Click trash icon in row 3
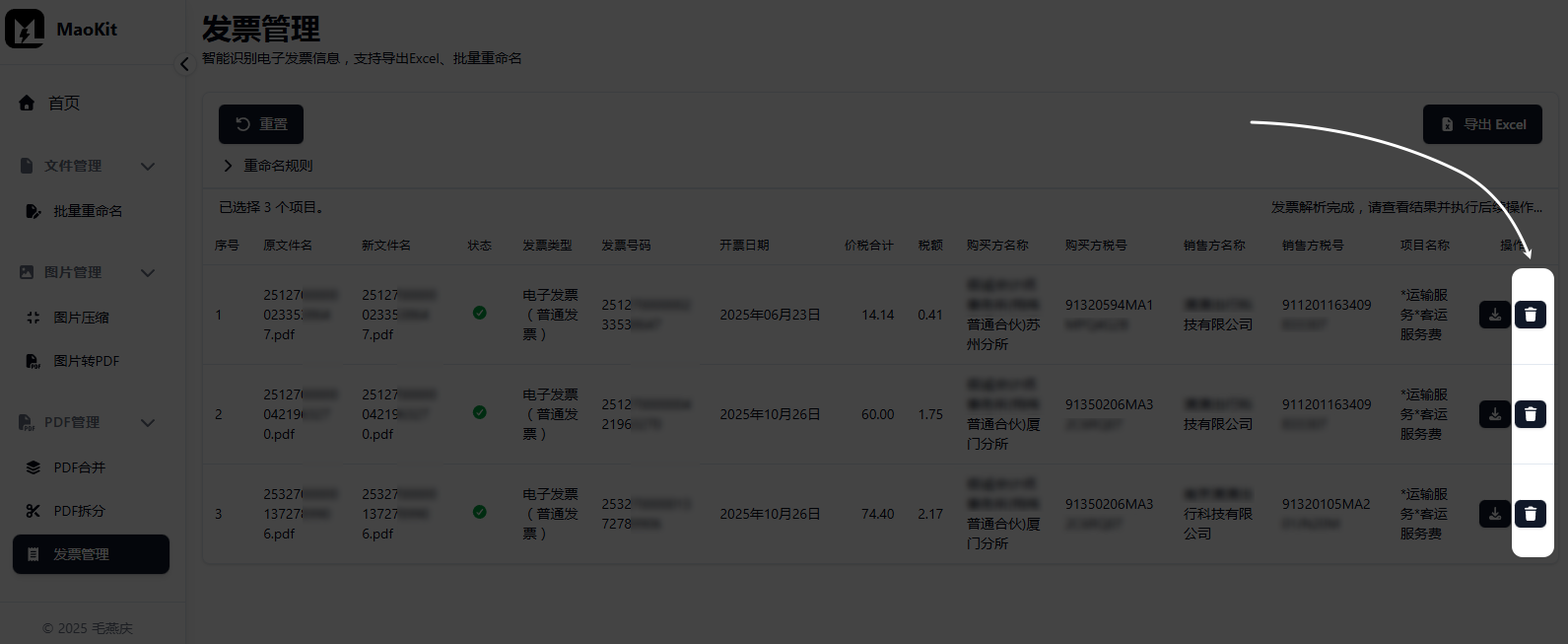1568x644 pixels. tap(1530, 514)
